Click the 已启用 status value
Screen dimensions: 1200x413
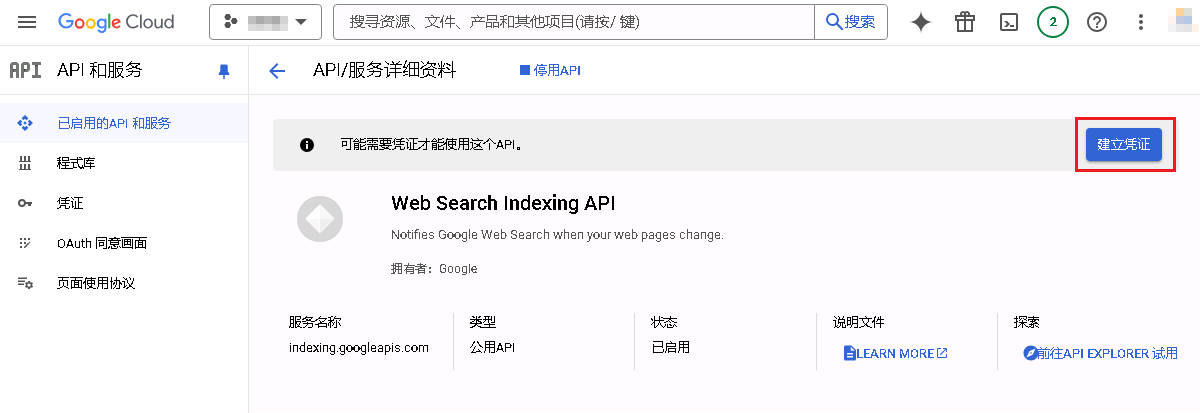pyautogui.click(x=670, y=348)
